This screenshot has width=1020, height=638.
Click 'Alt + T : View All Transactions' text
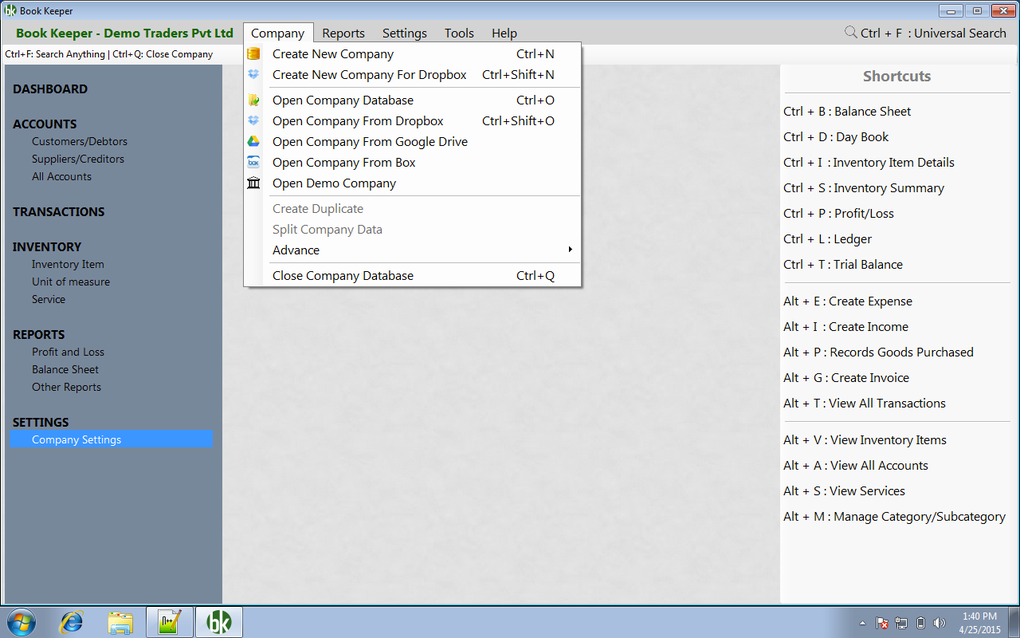pyautogui.click(x=865, y=403)
